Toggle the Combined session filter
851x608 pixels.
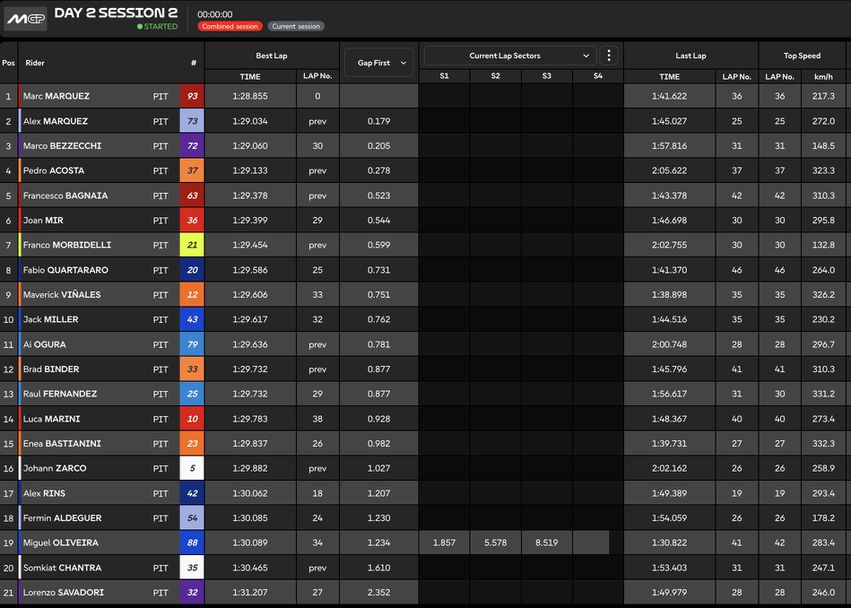pos(230,27)
